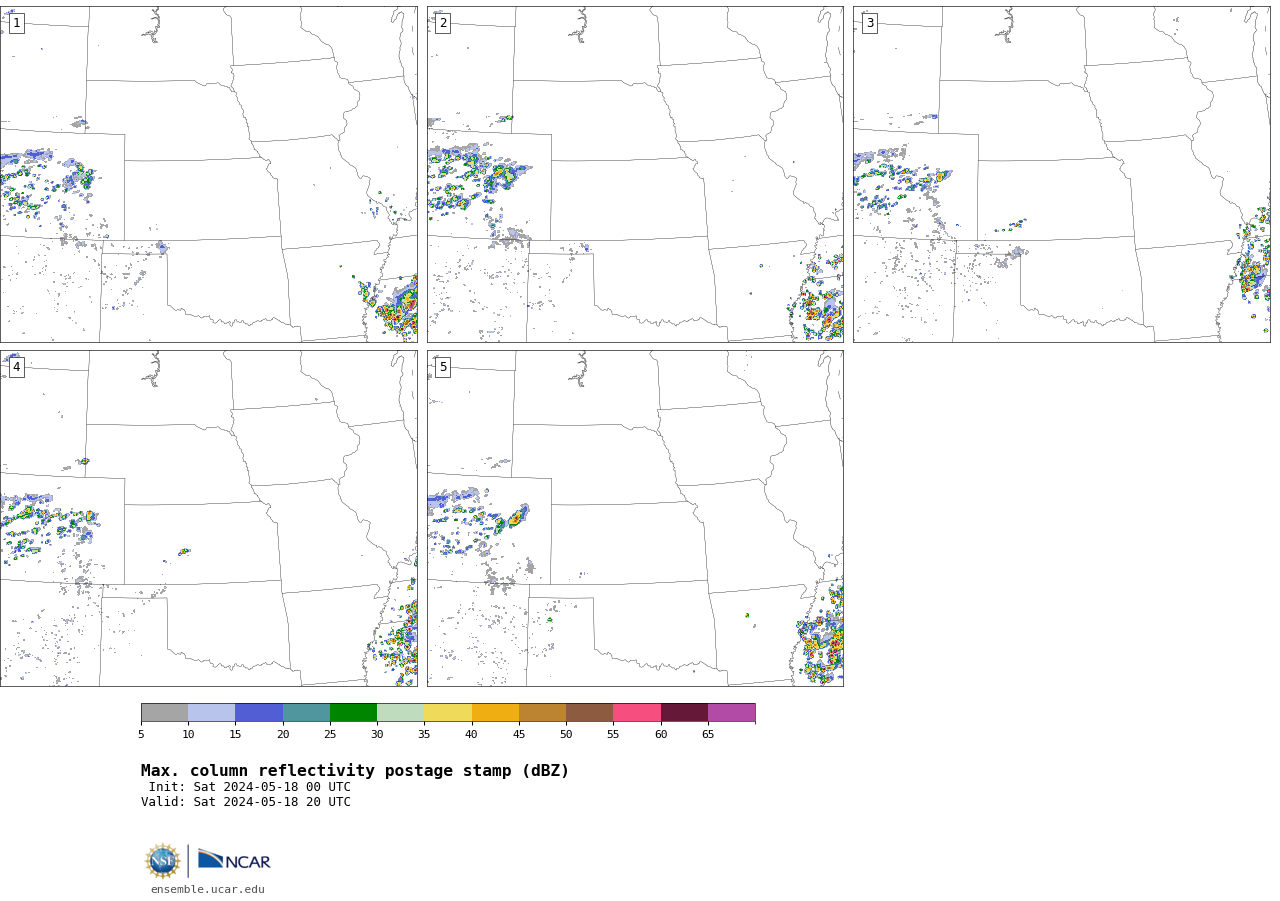Click the panel number label 5

point(443,367)
